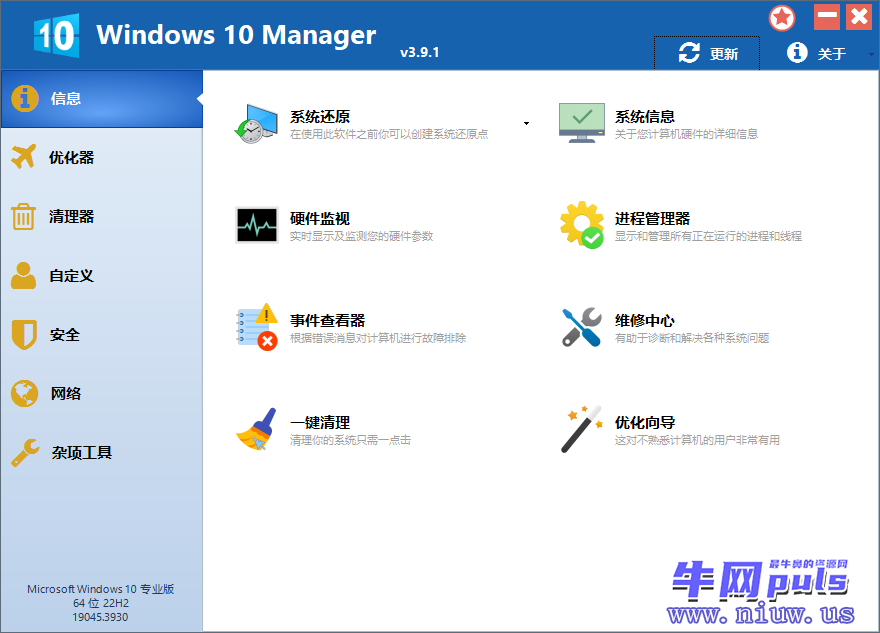This screenshot has height=633, width=880.
Task: Click the 优化向导 magic wand icon
Action: [582, 429]
